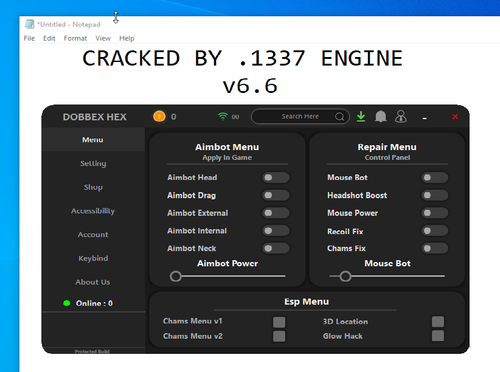This screenshot has width=500, height=372.
Task: Open Setting in sidebar
Action: pos(93,163)
